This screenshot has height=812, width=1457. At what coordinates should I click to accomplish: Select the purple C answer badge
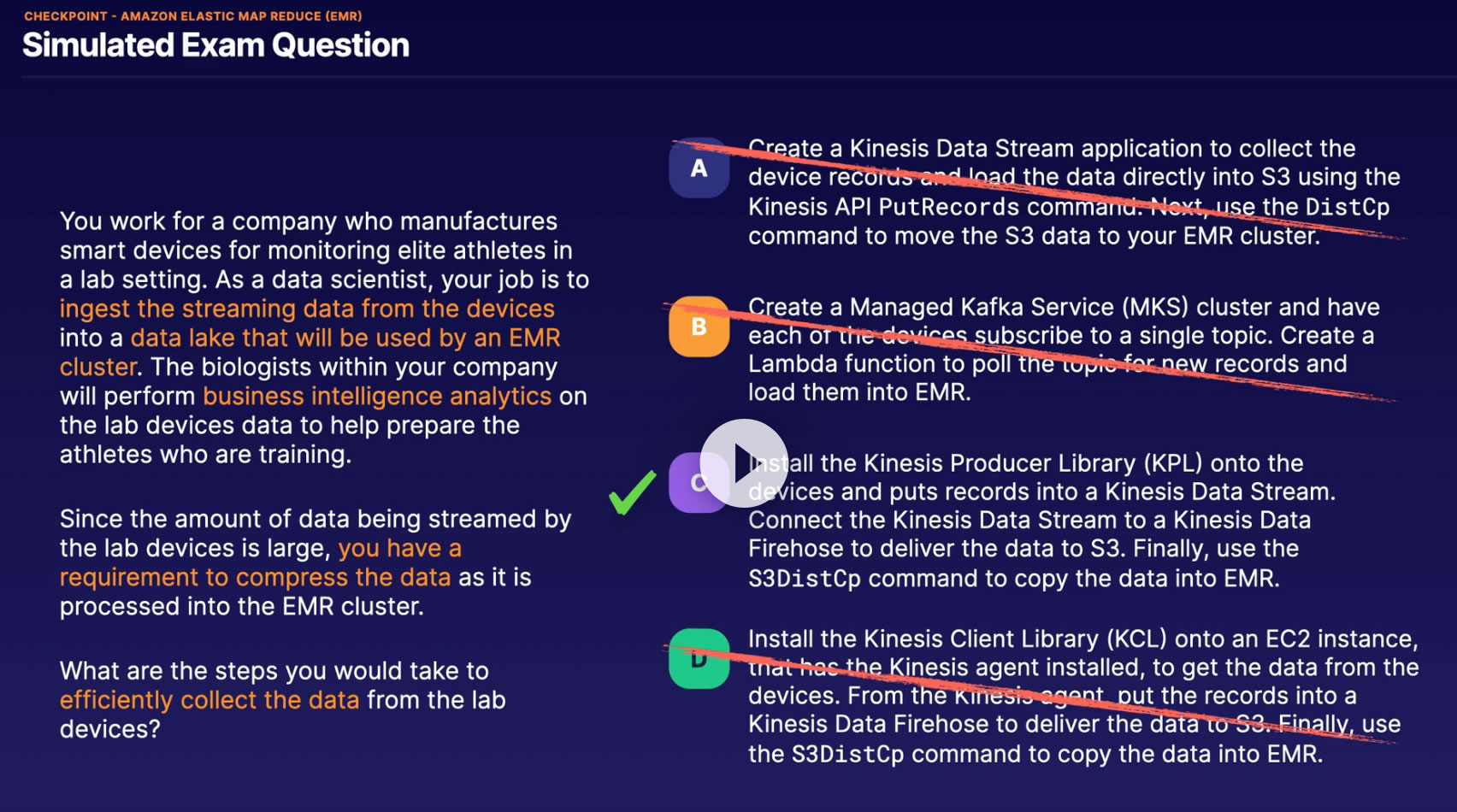click(x=687, y=483)
